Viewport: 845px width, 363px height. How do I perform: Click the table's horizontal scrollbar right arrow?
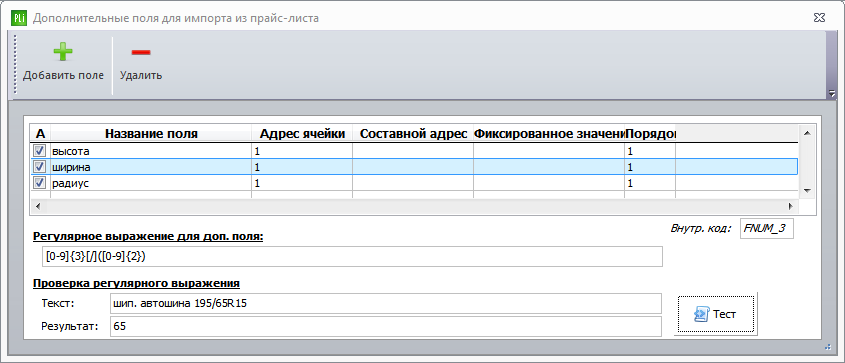791,206
